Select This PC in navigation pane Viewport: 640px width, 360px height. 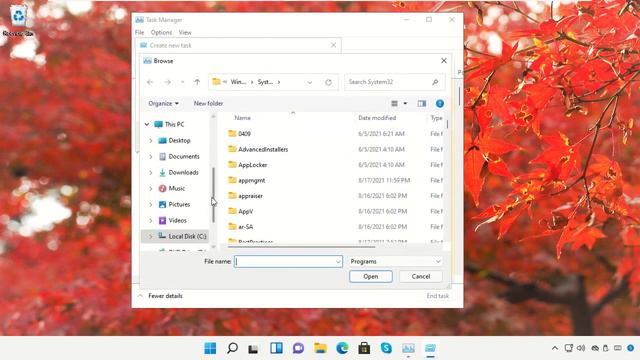(x=174, y=124)
